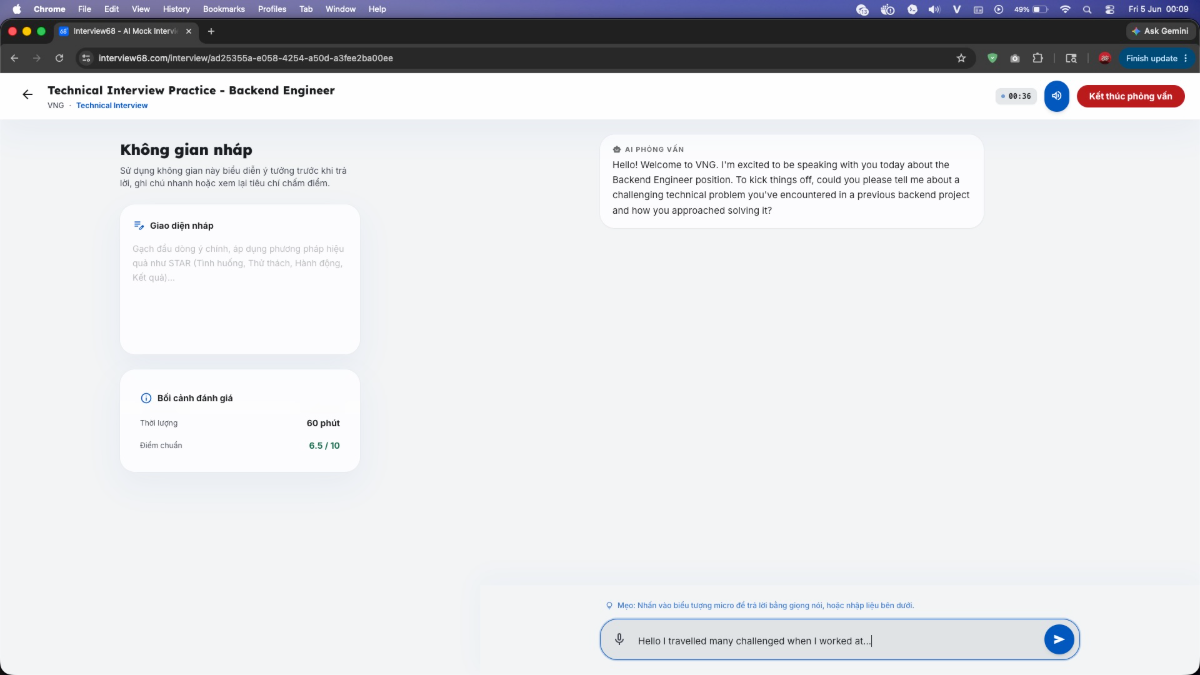Screen dimensions: 1200x675
Task: Open the File menu
Action: 84,9
